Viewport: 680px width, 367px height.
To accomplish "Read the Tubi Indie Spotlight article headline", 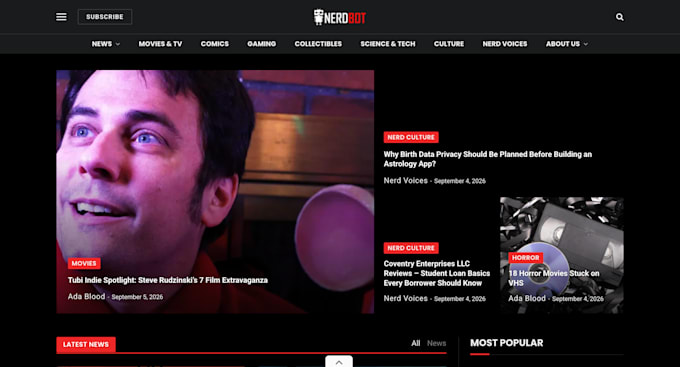I will 167,280.
